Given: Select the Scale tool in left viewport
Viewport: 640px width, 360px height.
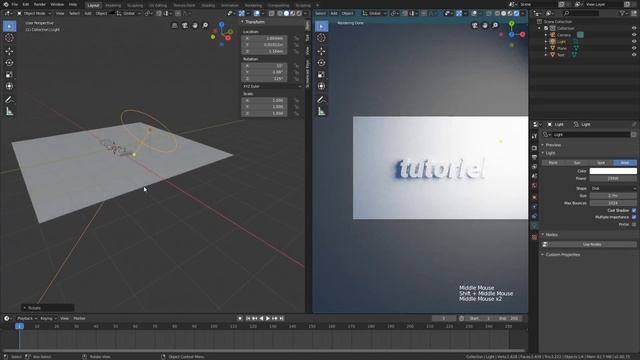Looking at the screenshot, I should tap(9, 75).
